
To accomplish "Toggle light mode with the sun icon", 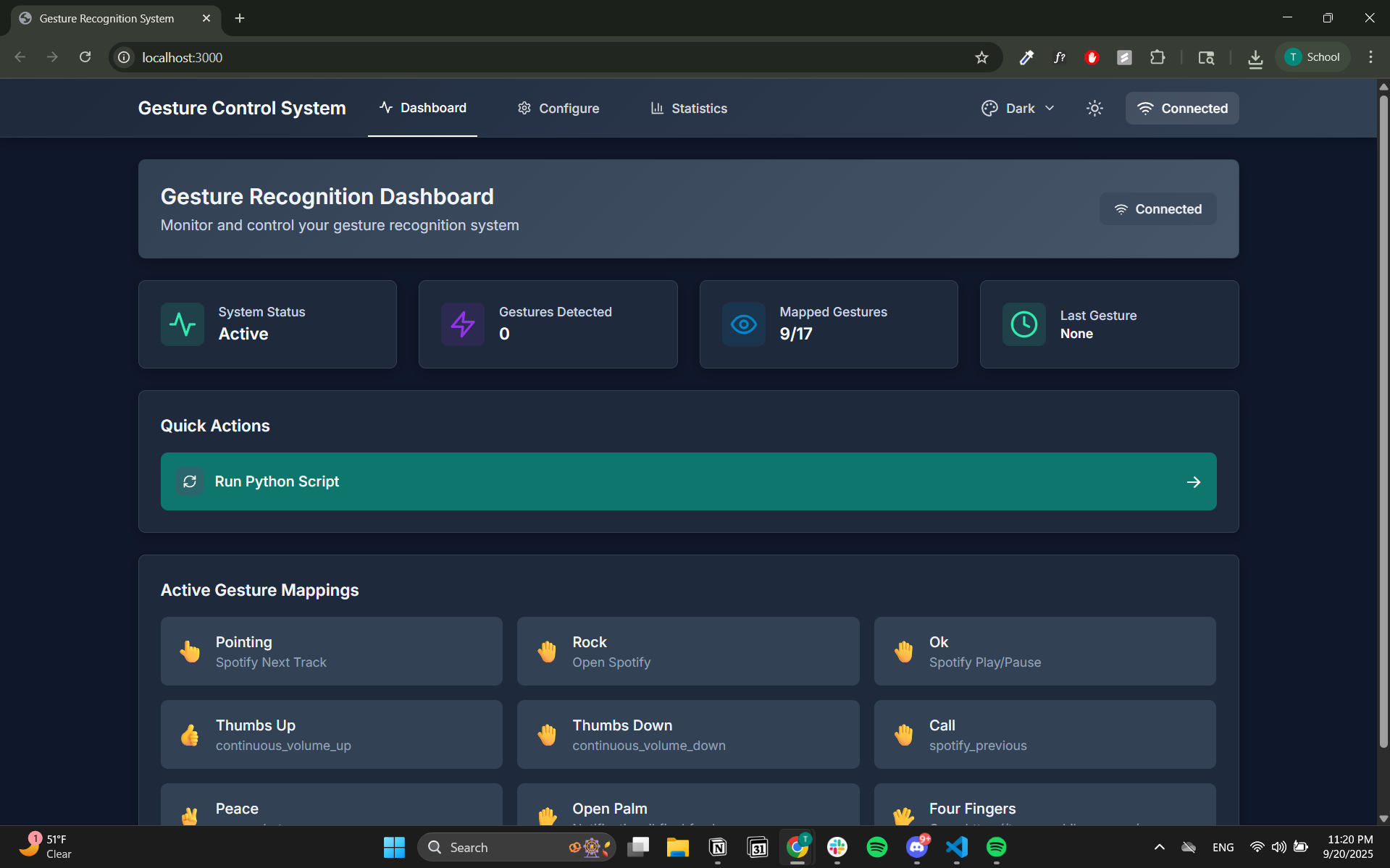I will click(1094, 108).
